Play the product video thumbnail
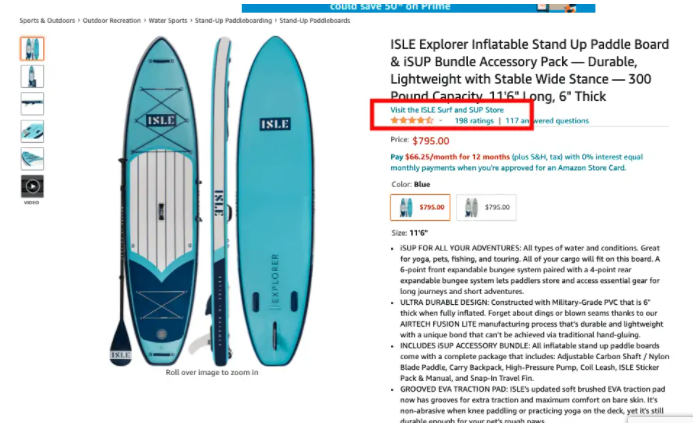The height and width of the screenshot is (423, 693). click(x=32, y=186)
